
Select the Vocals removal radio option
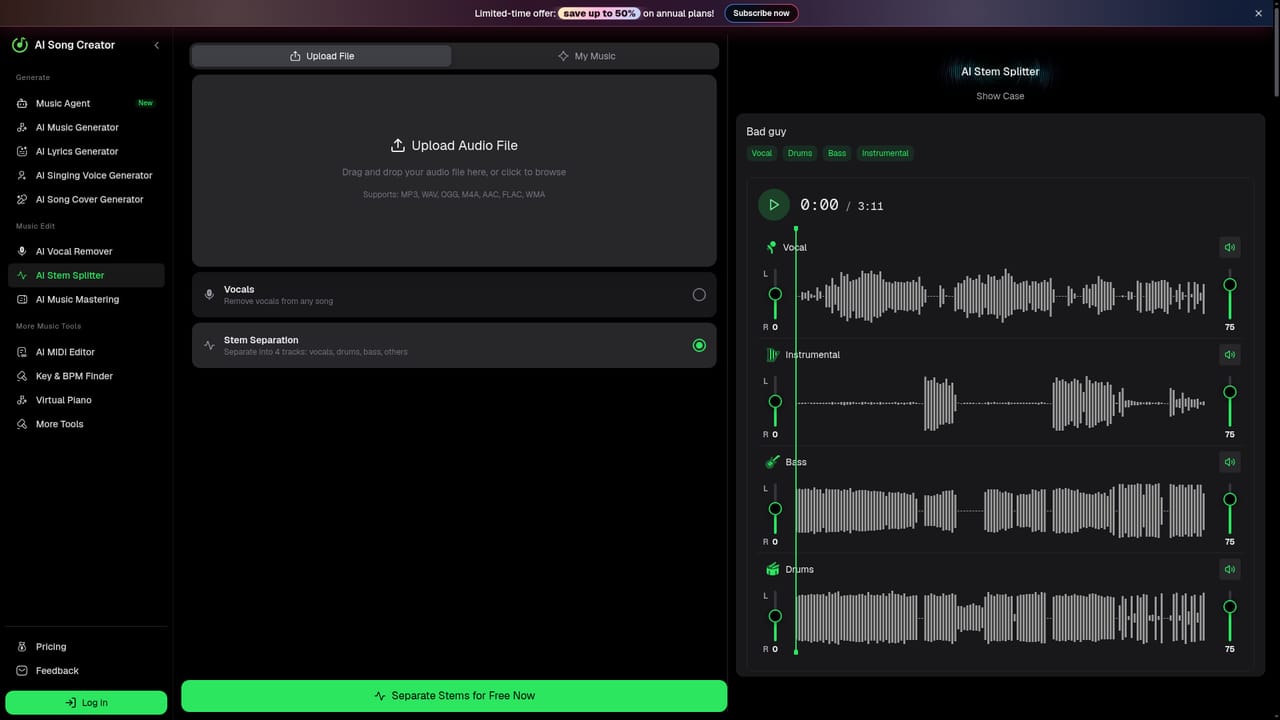tap(699, 295)
